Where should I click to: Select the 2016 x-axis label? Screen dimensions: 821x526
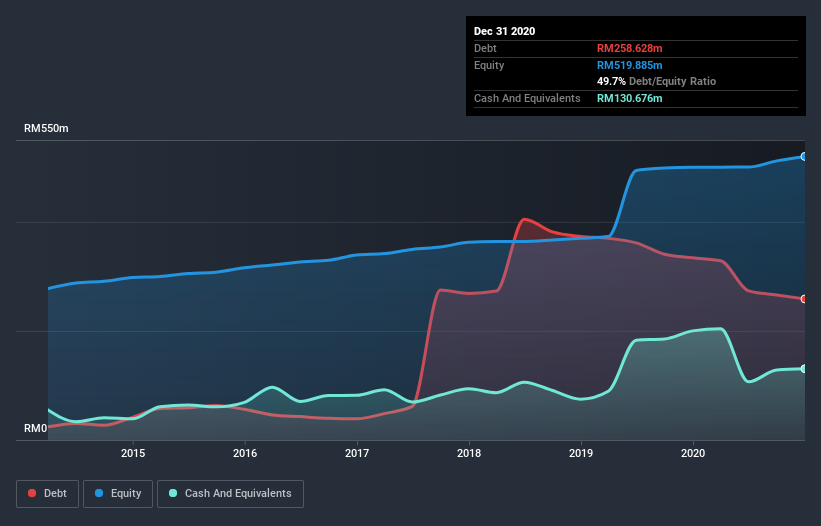pyautogui.click(x=245, y=453)
